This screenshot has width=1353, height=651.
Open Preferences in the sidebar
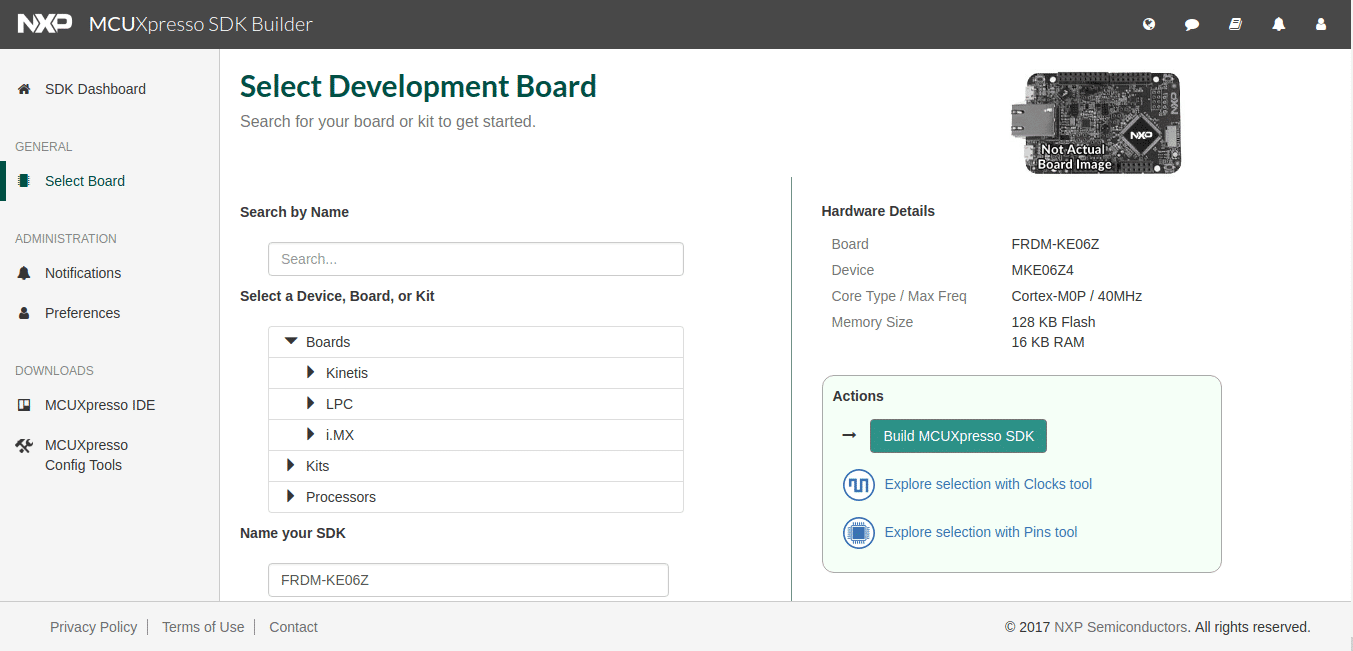click(82, 313)
